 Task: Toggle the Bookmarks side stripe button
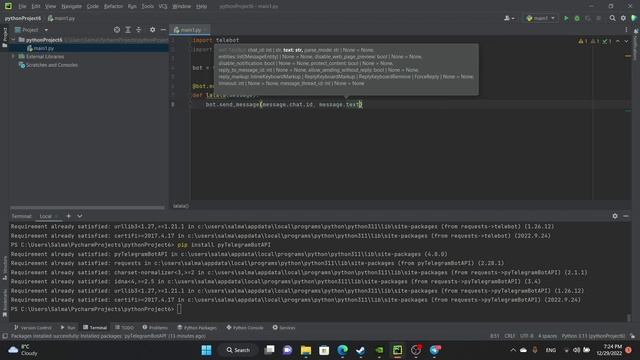point(5,303)
